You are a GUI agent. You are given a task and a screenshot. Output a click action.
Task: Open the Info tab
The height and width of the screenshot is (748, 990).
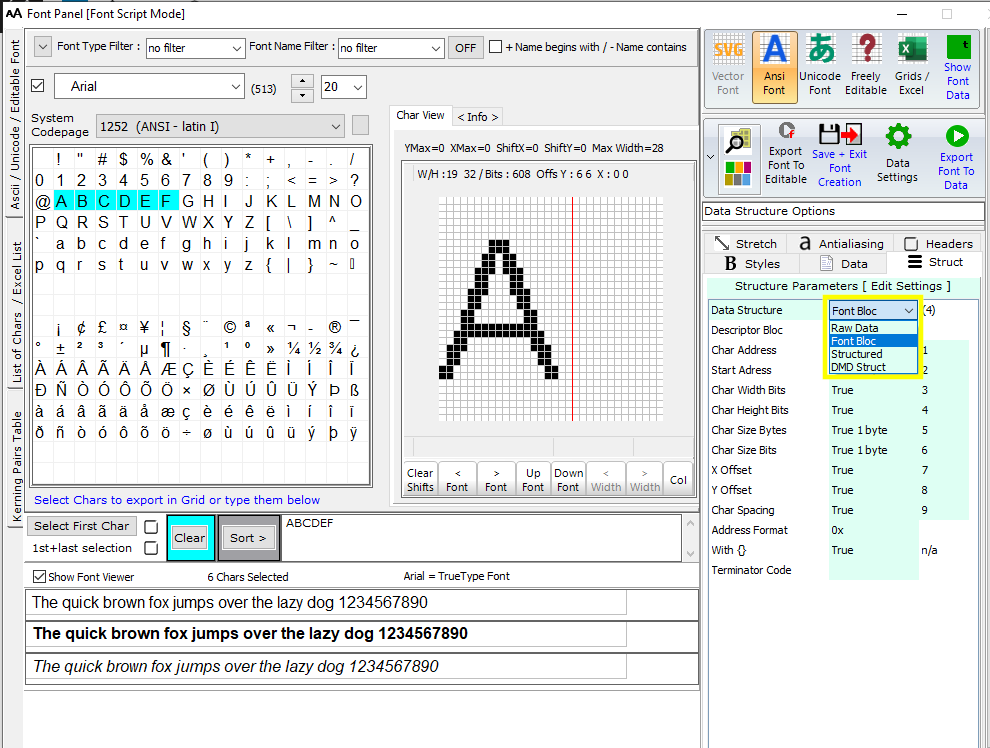(x=477, y=117)
